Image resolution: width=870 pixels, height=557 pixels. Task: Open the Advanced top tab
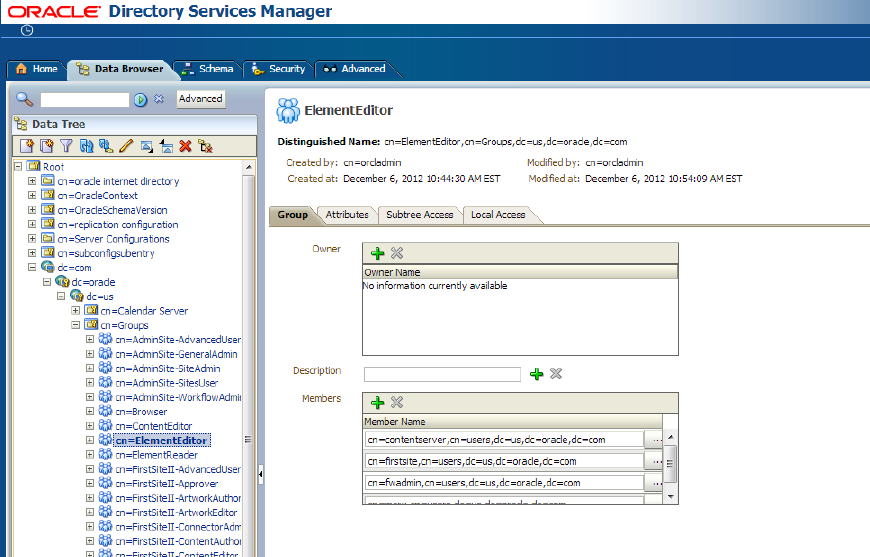(355, 69)
